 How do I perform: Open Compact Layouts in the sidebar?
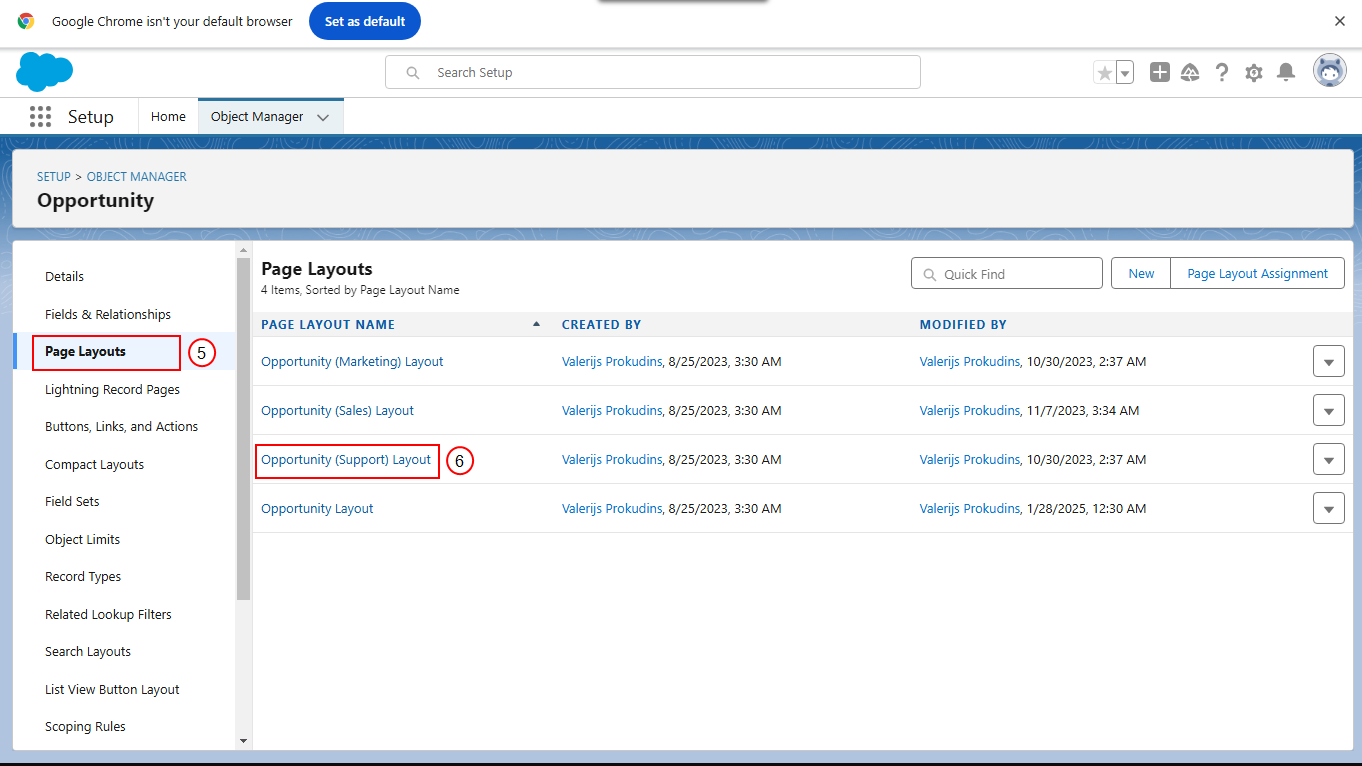click(x=94, y=464)
